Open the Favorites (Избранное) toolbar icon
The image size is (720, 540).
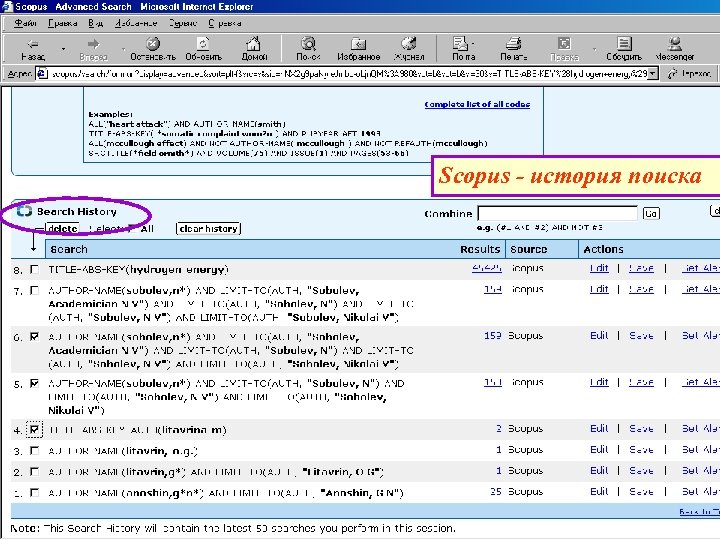(358, 44)
